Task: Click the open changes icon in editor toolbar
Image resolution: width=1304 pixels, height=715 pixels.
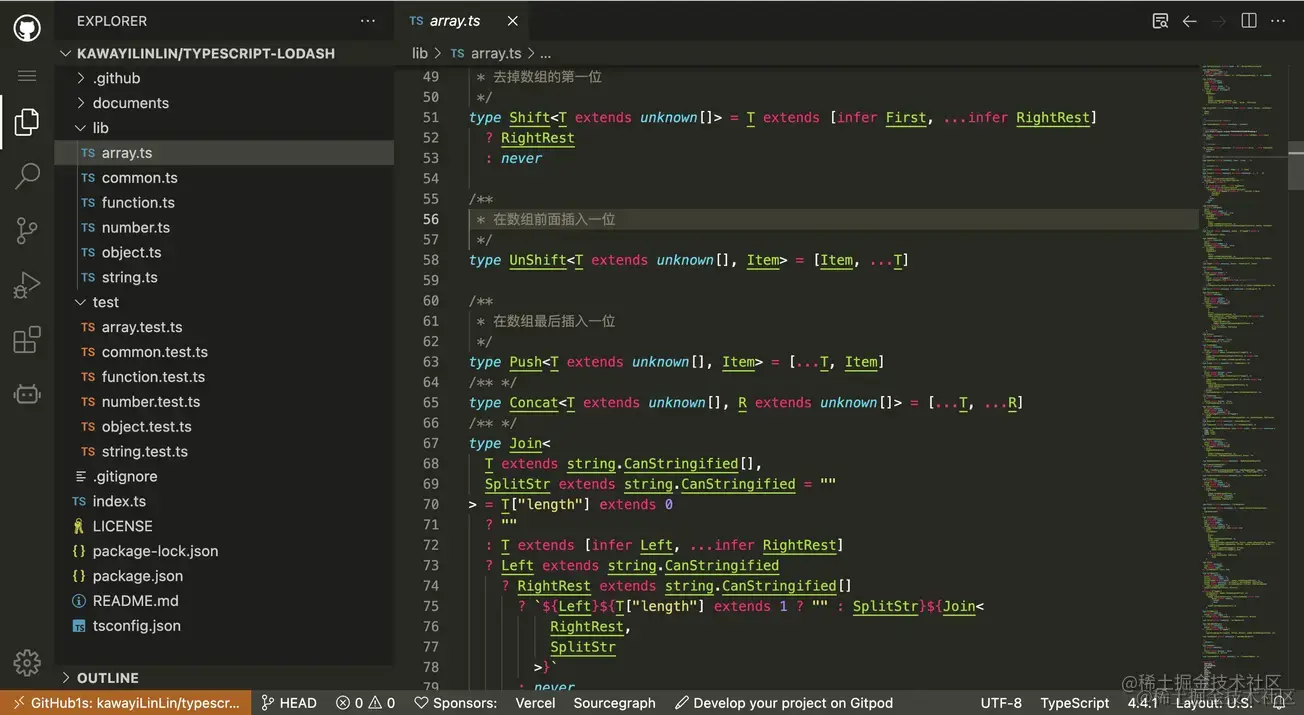Action: click(1160, 21)
